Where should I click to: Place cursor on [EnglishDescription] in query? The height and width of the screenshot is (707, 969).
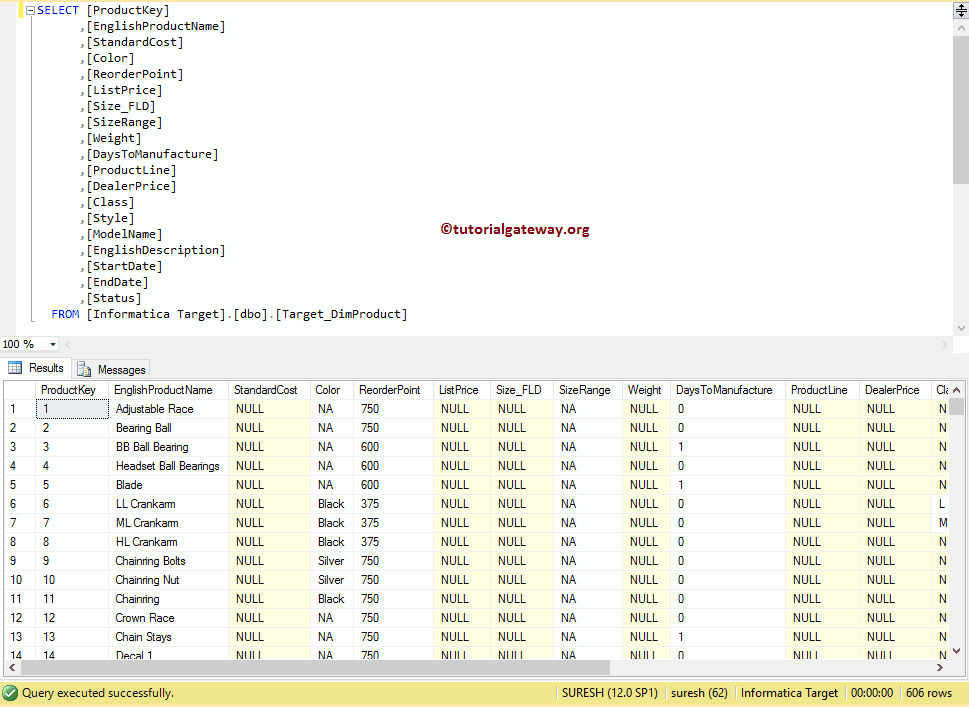pos(156,250)
